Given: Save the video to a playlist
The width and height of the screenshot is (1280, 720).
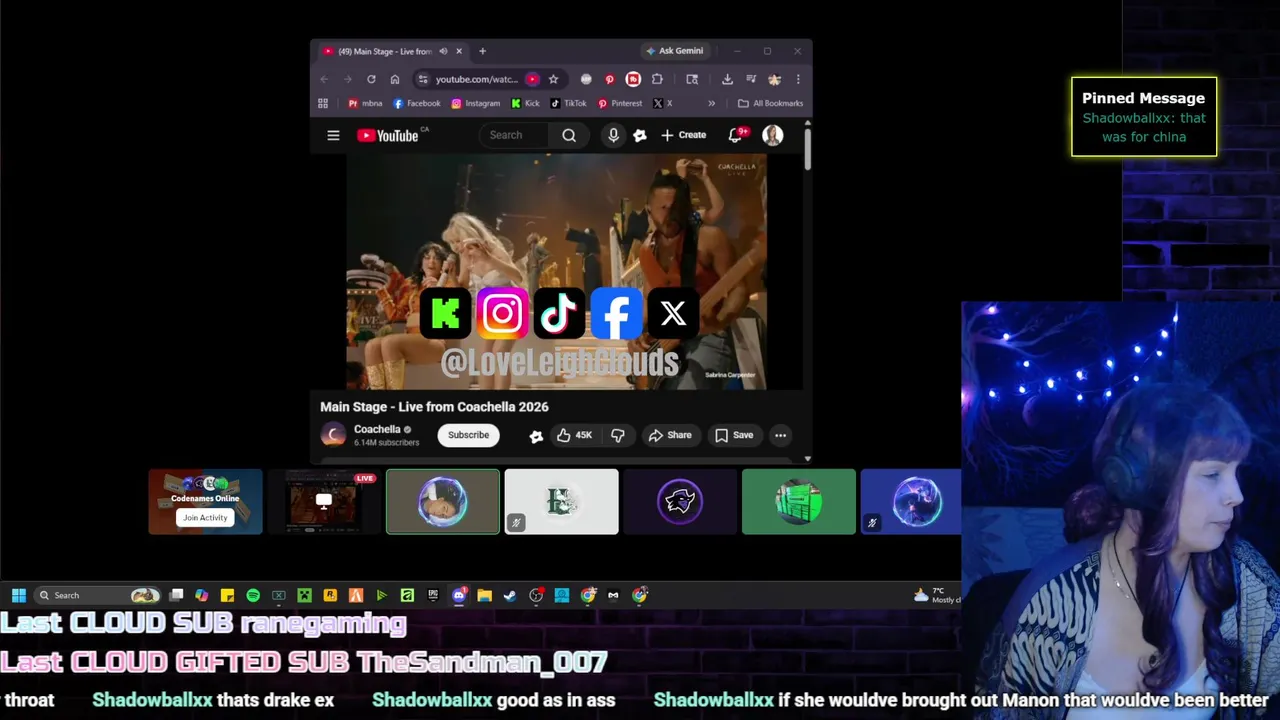Looking at the screenshot, I should click(x=734, y=435).
